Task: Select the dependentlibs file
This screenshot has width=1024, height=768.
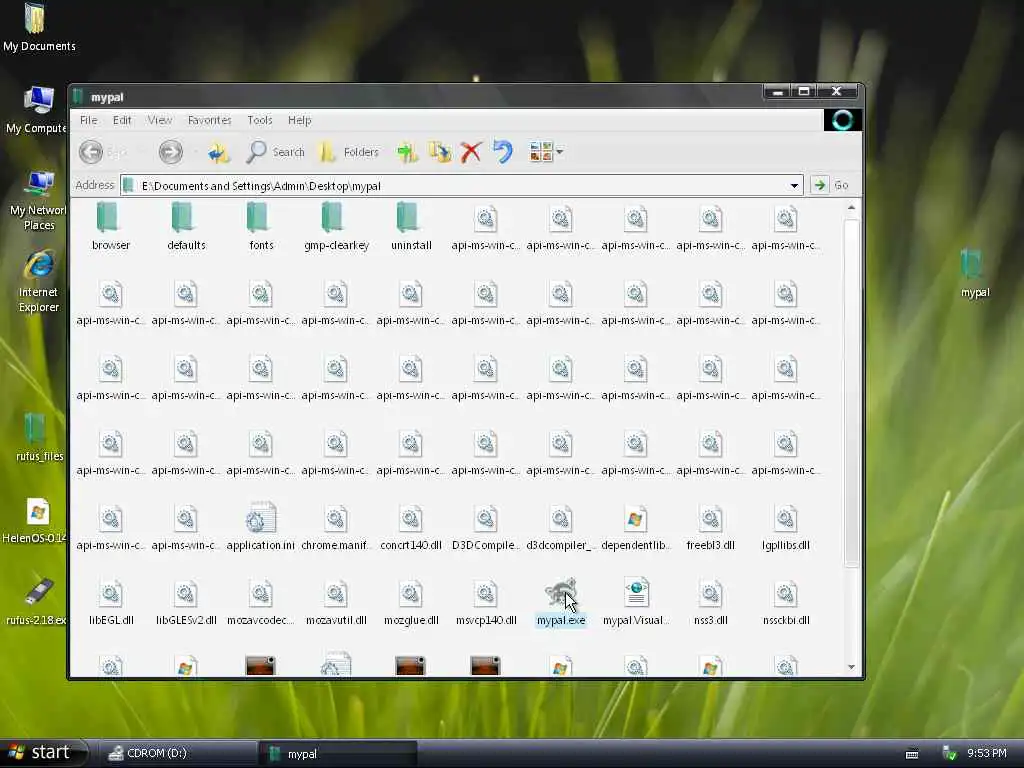Action: pos(635,526)
